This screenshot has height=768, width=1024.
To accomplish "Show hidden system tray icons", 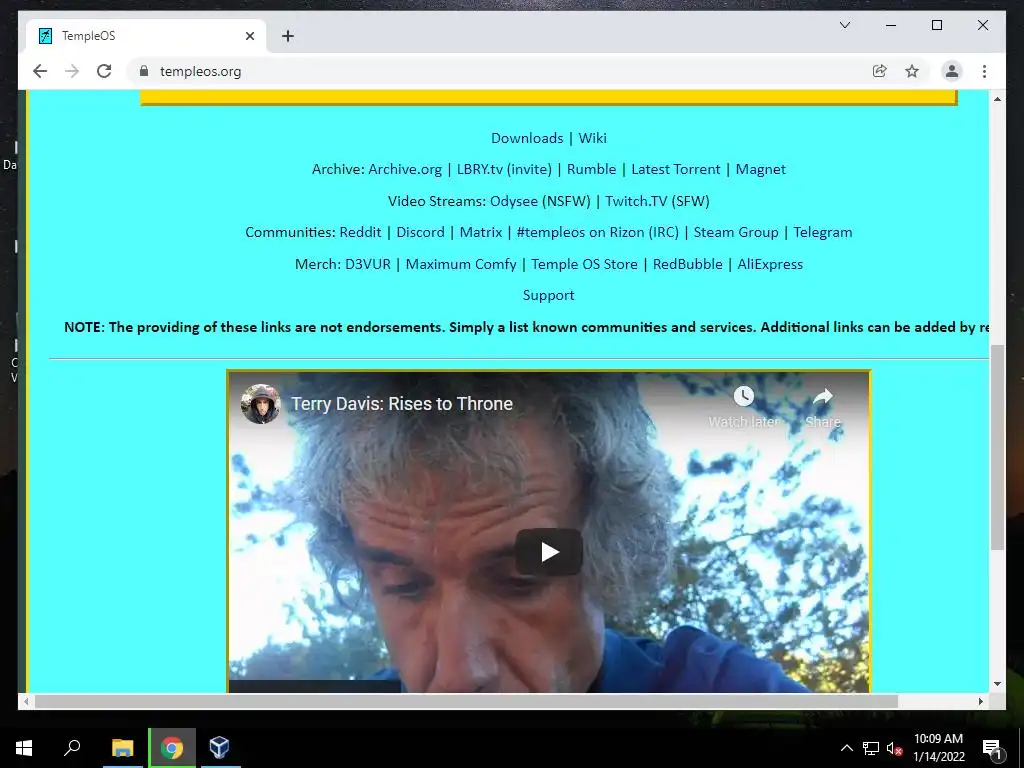I will (846, 748).
